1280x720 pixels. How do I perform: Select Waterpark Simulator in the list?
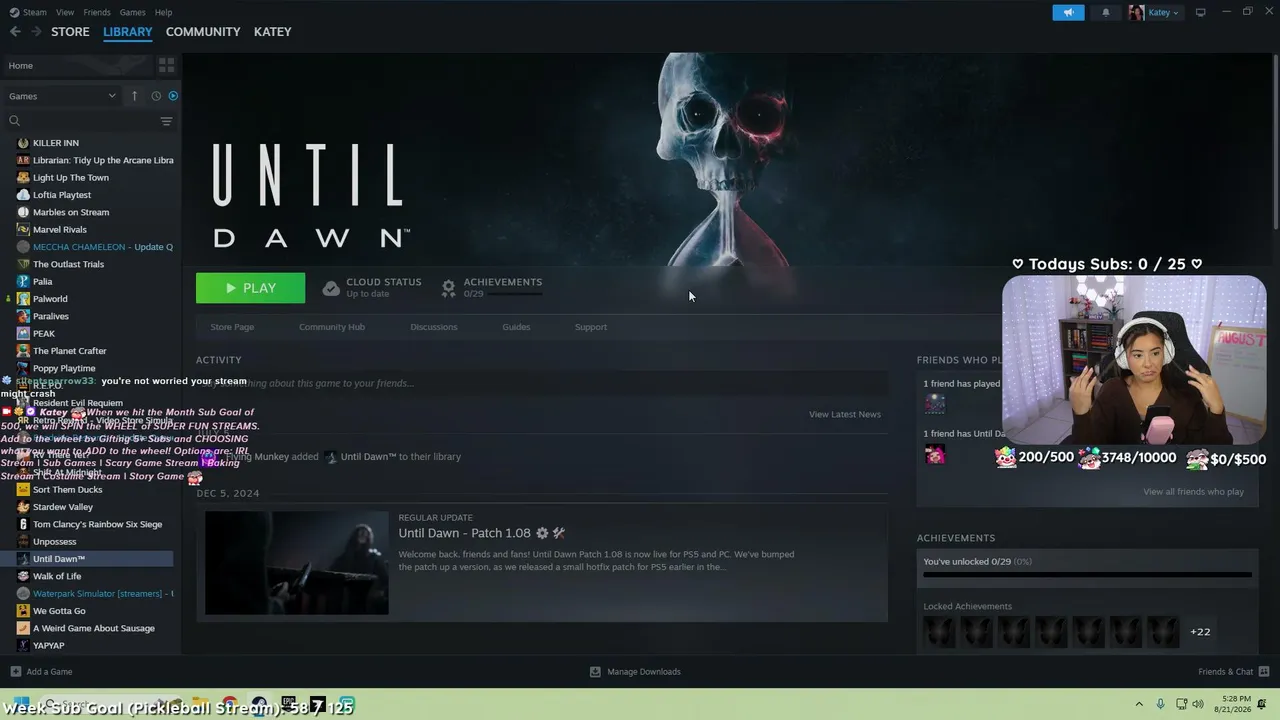[103, 594]
